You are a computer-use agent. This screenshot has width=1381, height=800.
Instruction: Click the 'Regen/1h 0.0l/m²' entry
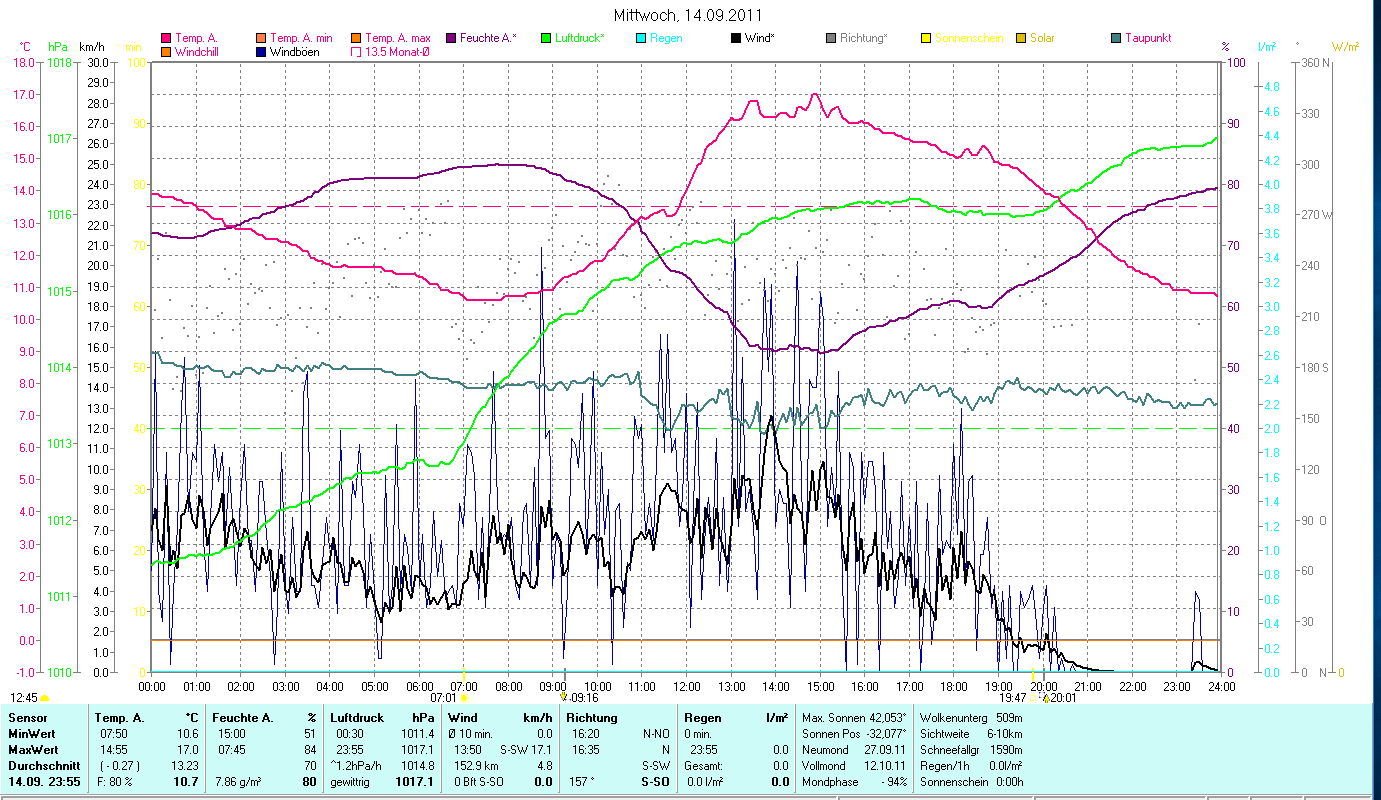tap(971, 766)
